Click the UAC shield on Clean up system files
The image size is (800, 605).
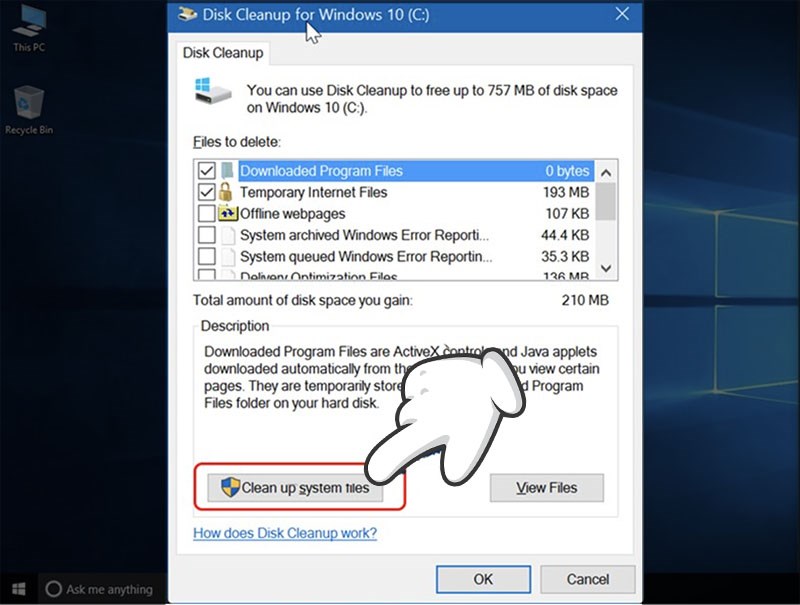pos(227,488)
